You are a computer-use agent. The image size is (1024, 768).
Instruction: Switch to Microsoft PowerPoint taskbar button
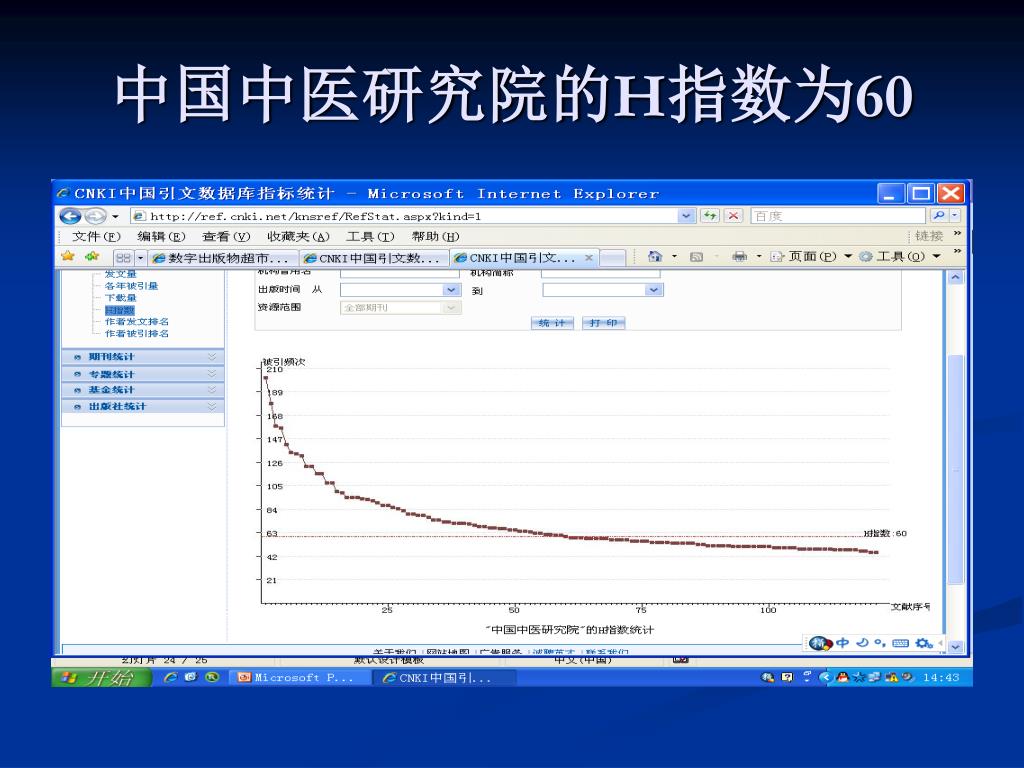(300, 678)
